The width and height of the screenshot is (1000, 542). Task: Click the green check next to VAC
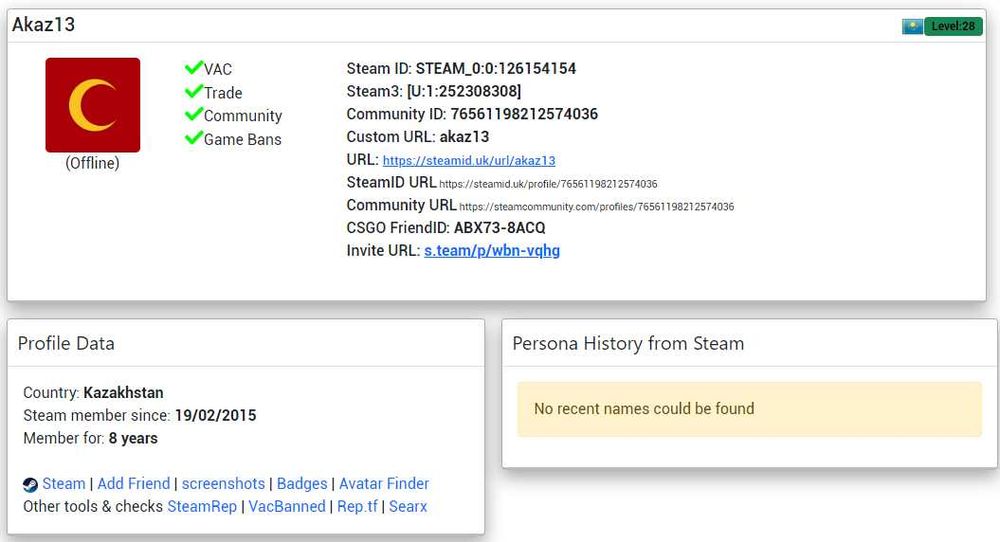tap(193, 67)
